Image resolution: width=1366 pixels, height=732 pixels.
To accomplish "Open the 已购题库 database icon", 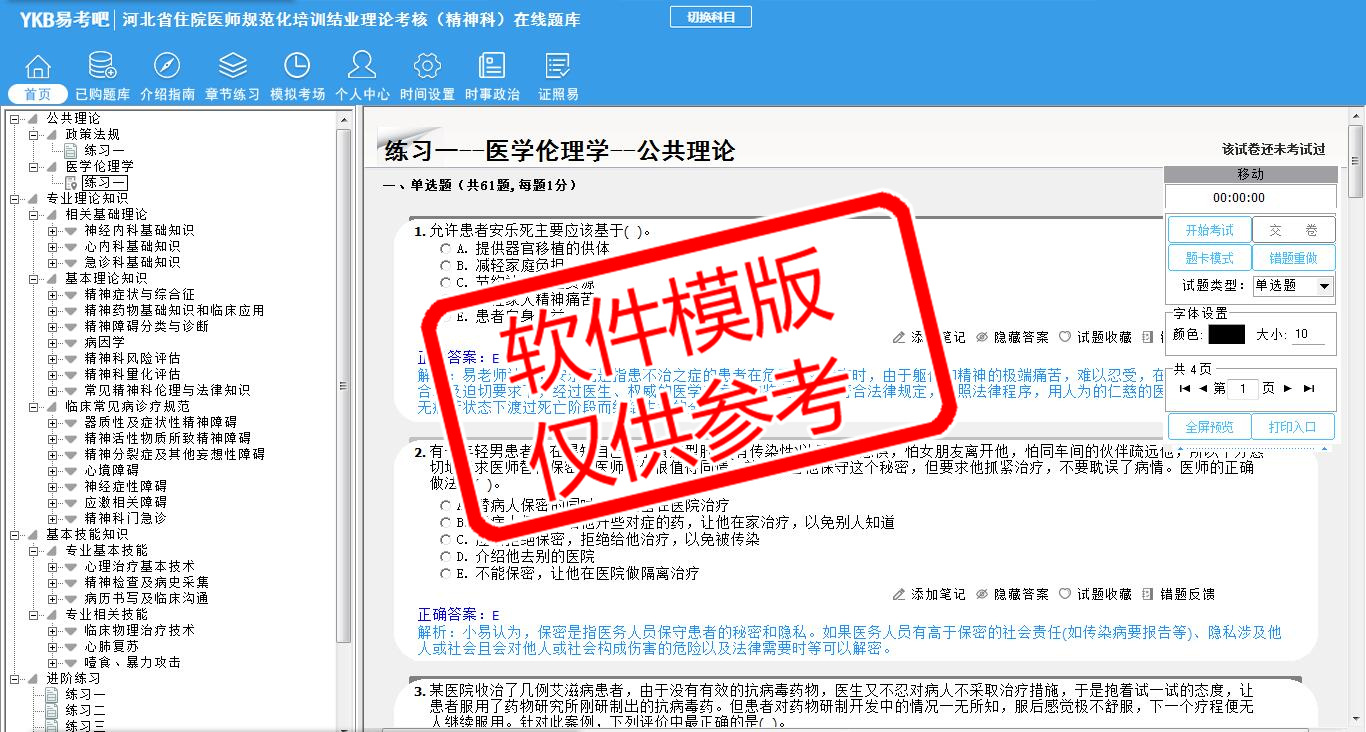I will (x=102, y=67).
